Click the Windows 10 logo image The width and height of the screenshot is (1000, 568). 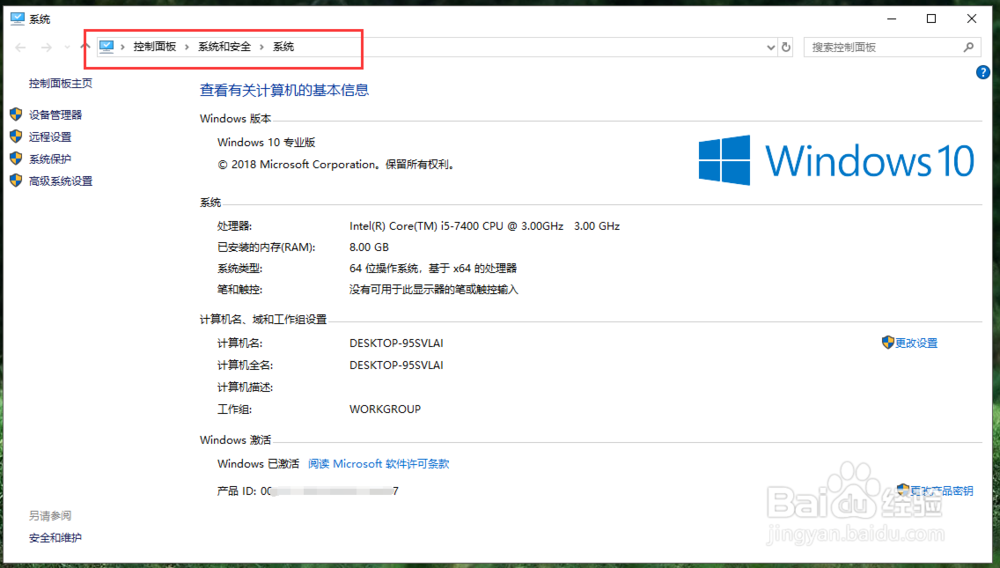836,160
